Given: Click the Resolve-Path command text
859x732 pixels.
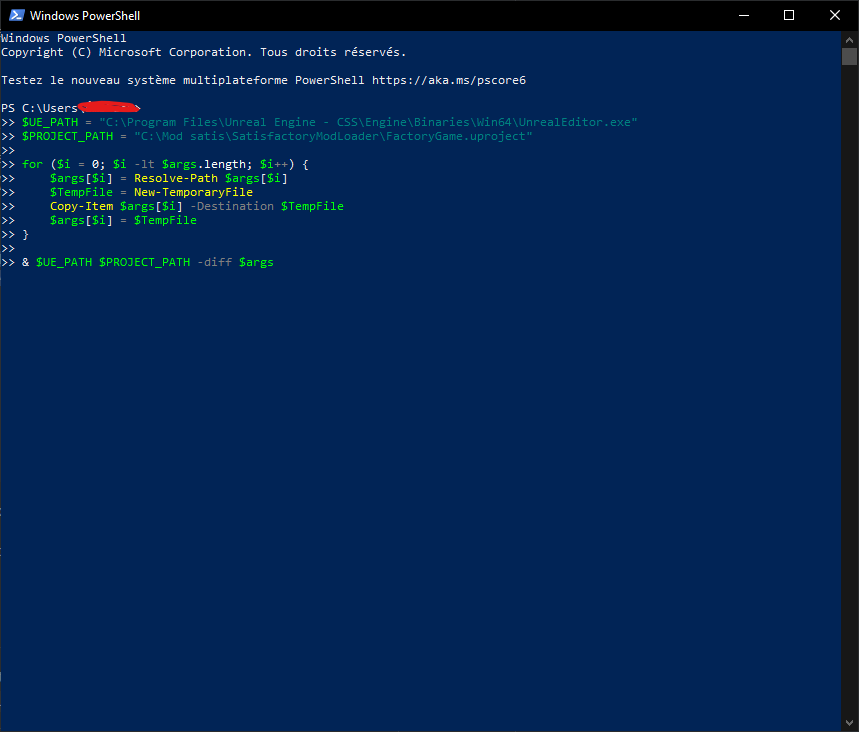Looking at the screenshot, I should click(x=176, y=178).
